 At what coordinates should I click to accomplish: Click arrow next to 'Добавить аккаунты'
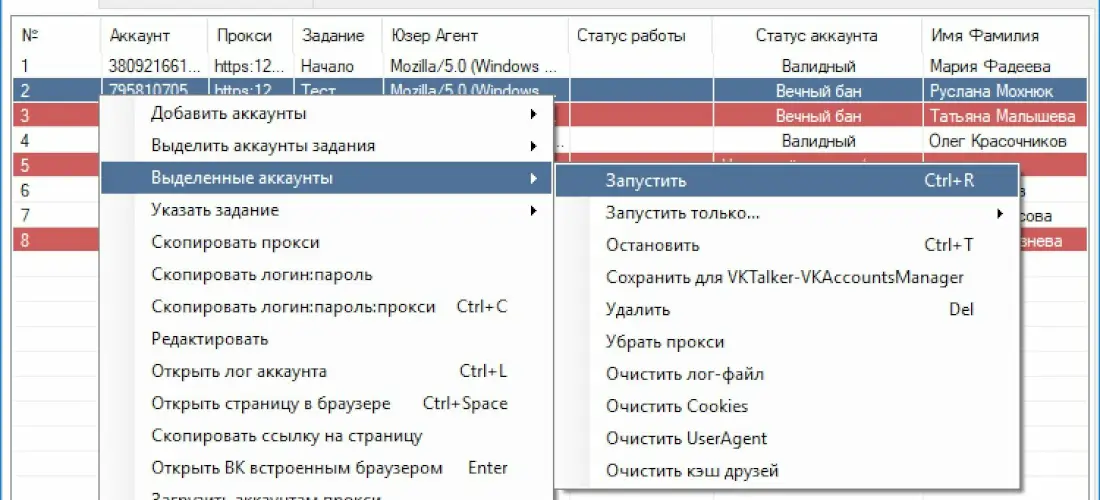[534, 114]
